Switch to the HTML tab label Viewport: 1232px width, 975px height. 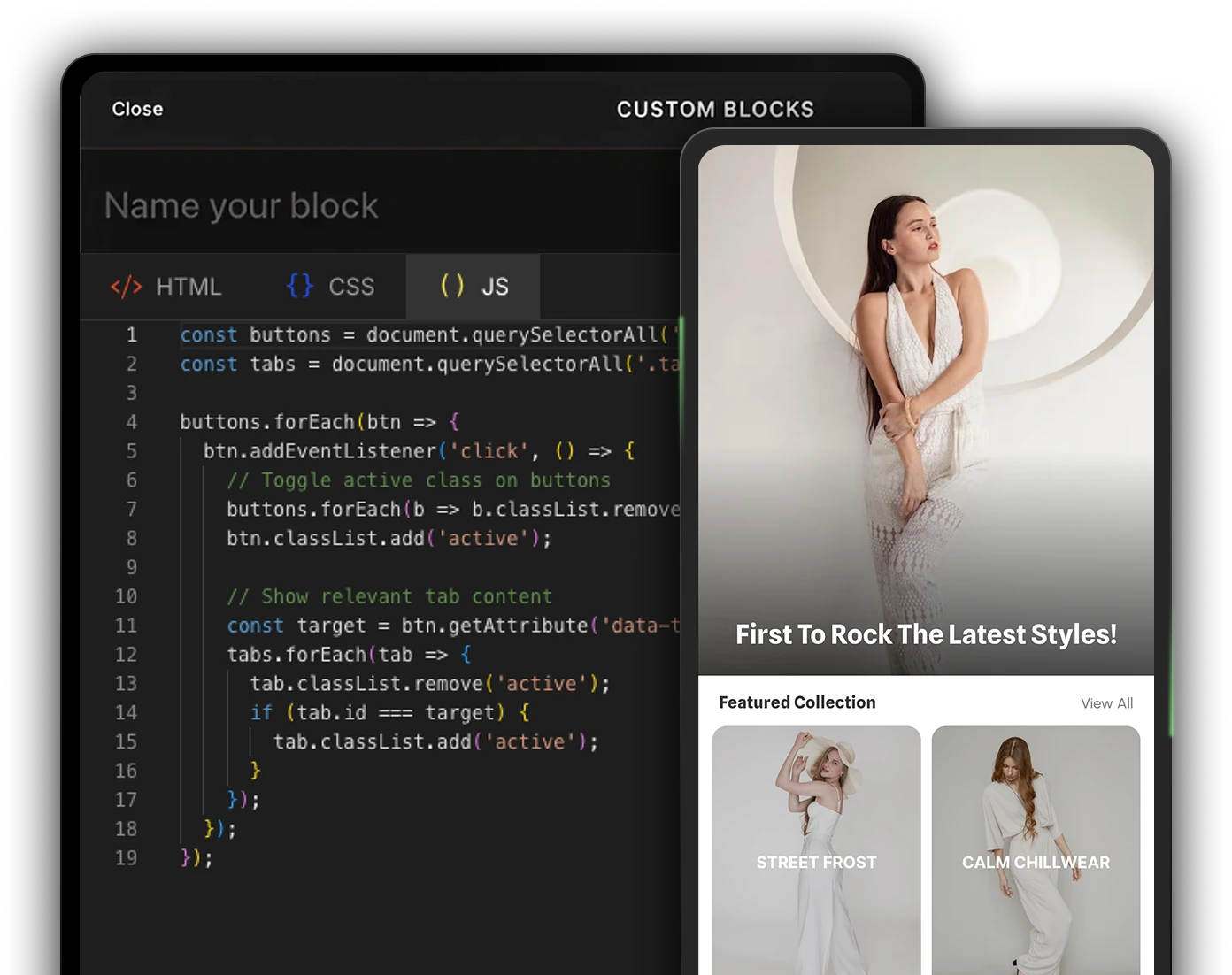coord(189,287)
